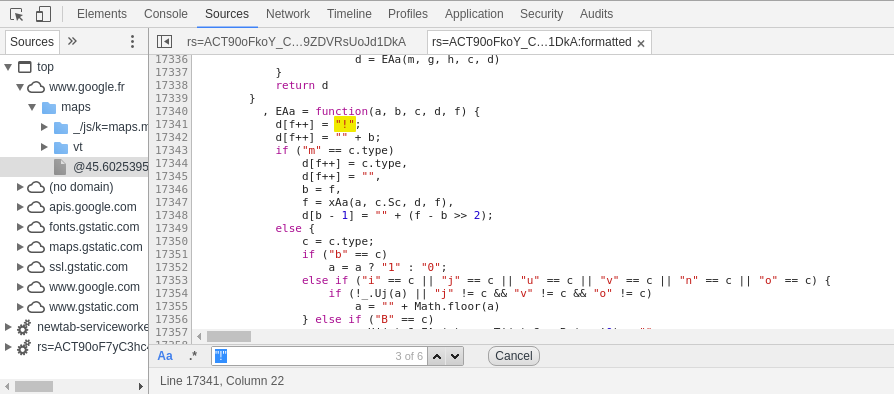Focus the search text input field
Screen dimensions: 894x394
point(319,356)
